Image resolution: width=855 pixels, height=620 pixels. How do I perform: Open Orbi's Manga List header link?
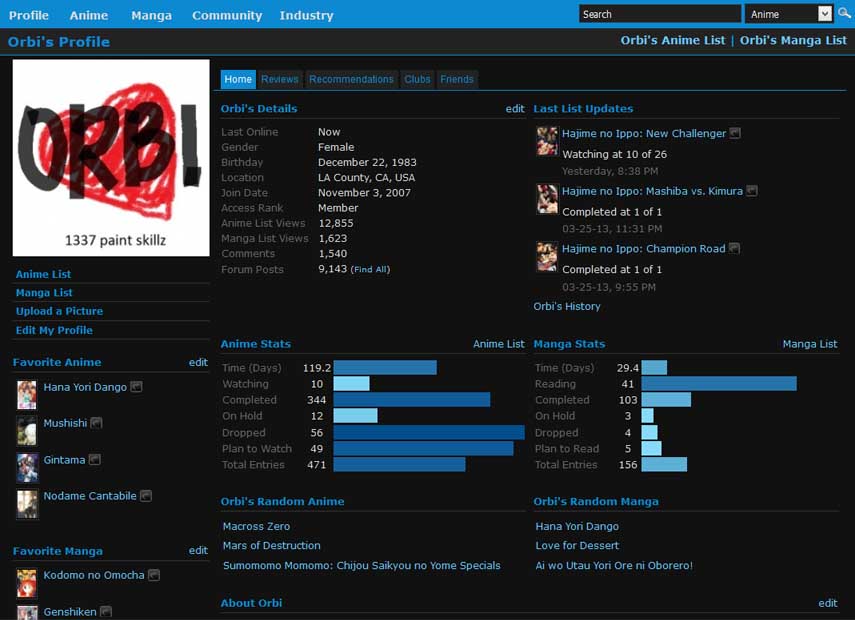tap(793, 40)
